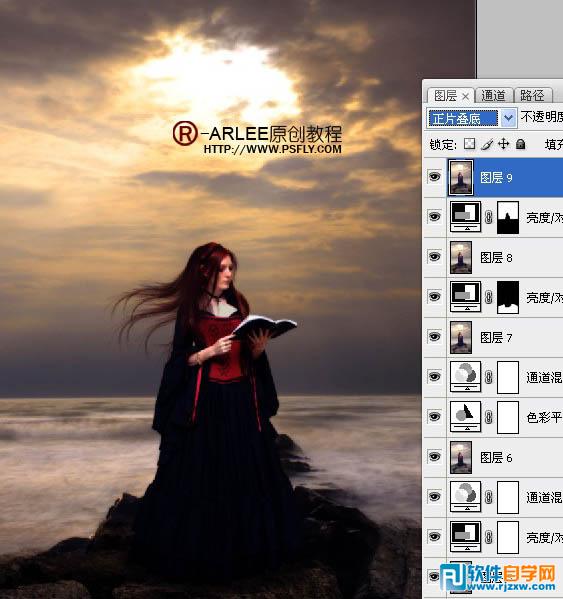Click the lock image pixels brush icon
The height and width of the screenshot is (599, 563).
click(x=487, y=144)
